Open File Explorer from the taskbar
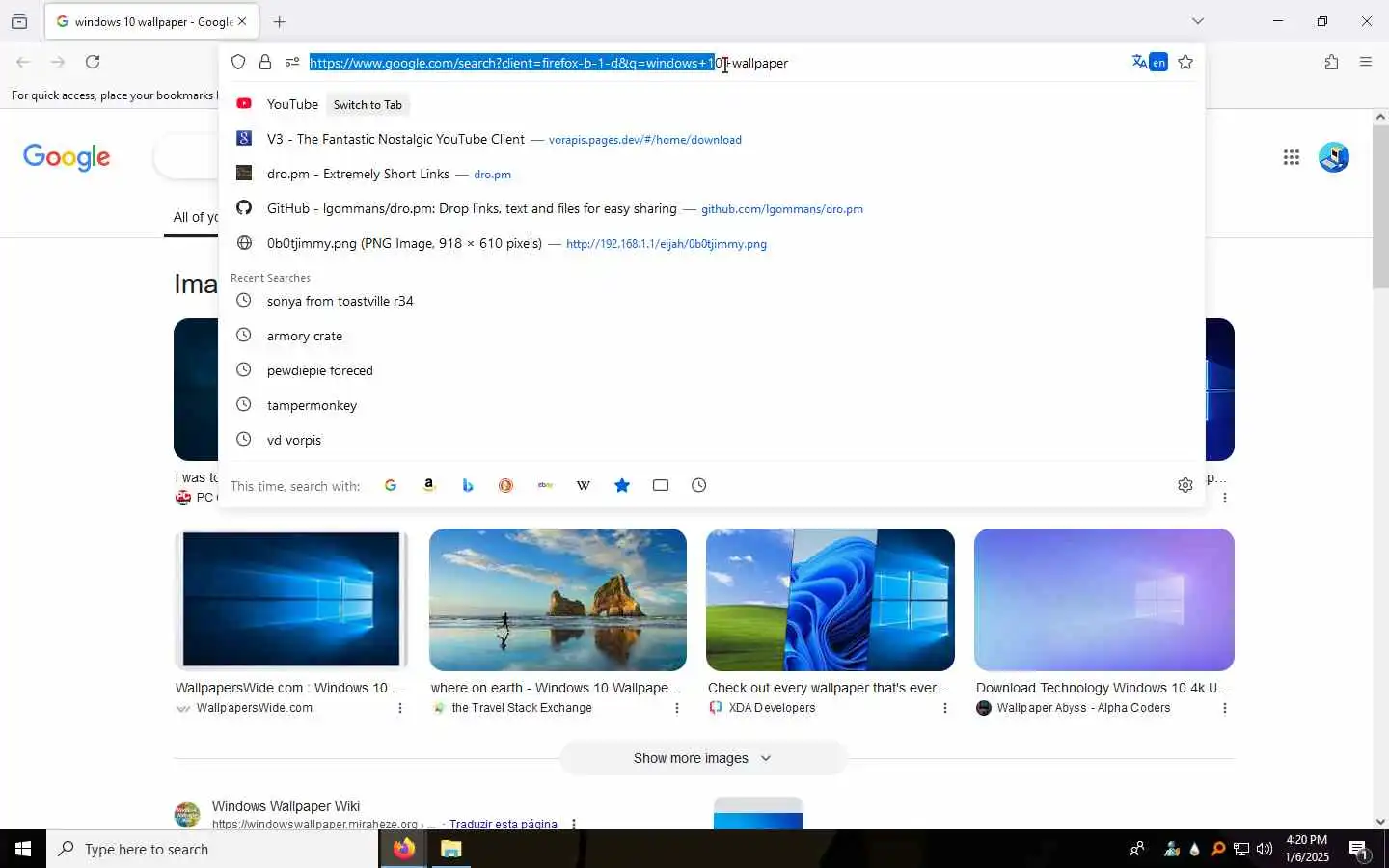1389x868 pixels. 451,849
